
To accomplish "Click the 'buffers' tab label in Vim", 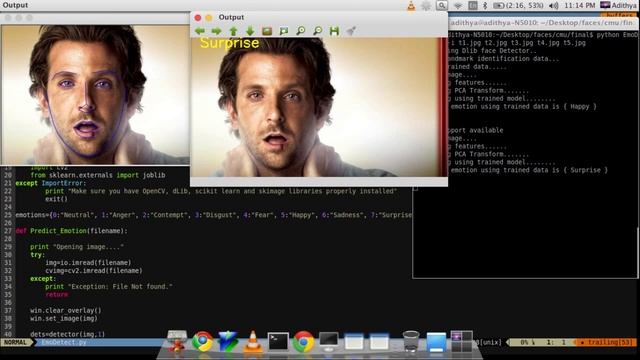I will coord(620,16).
